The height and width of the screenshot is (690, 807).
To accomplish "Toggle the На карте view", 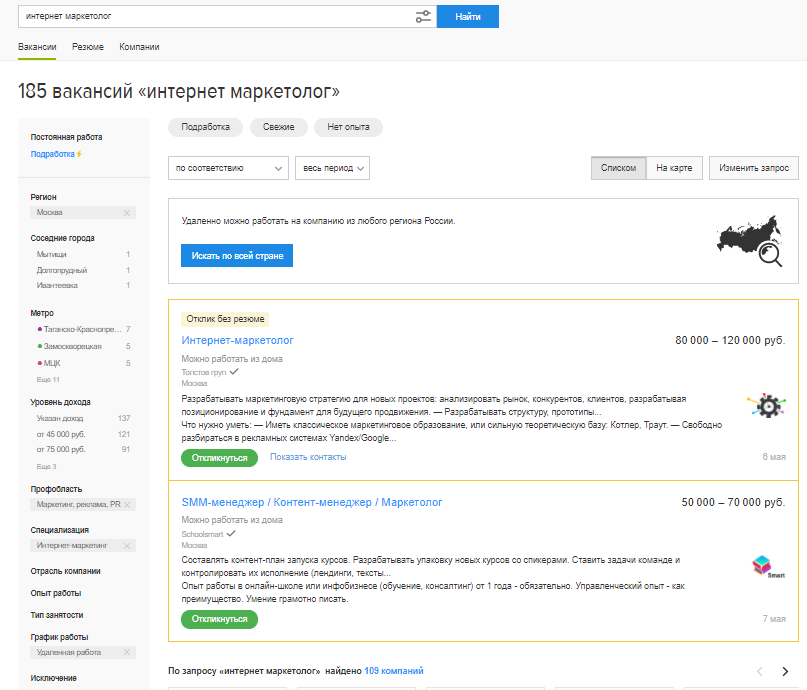I will [674, 168].
